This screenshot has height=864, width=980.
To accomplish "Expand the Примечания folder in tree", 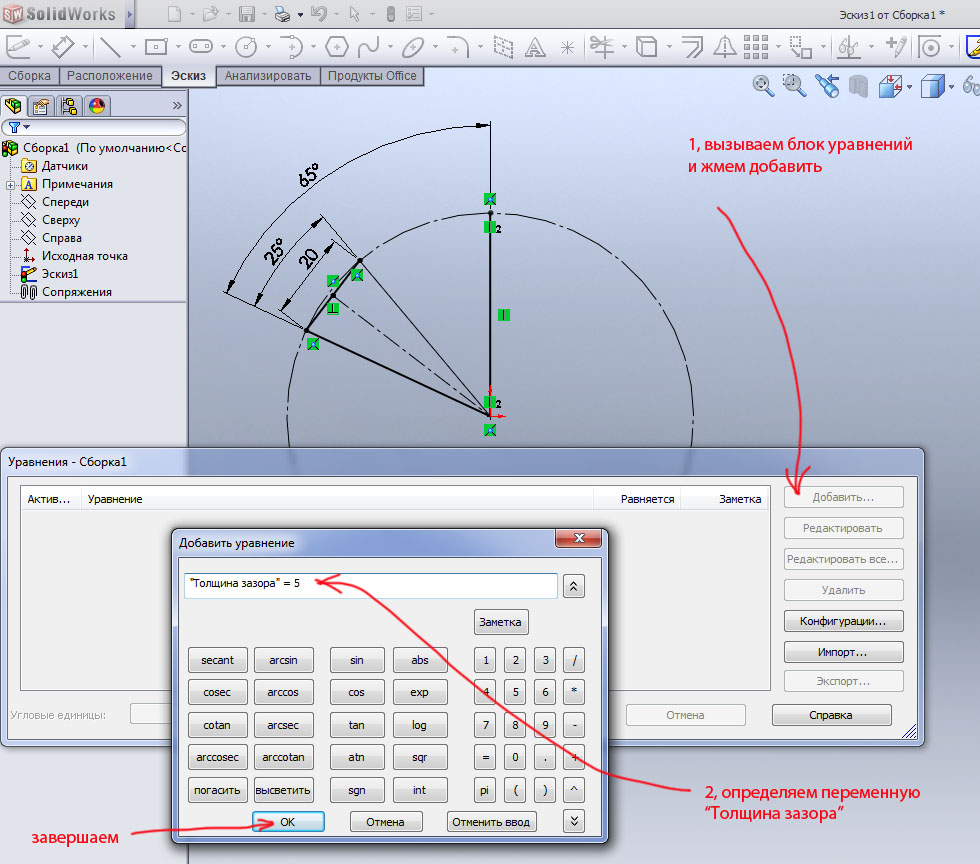I will [10, 184].
